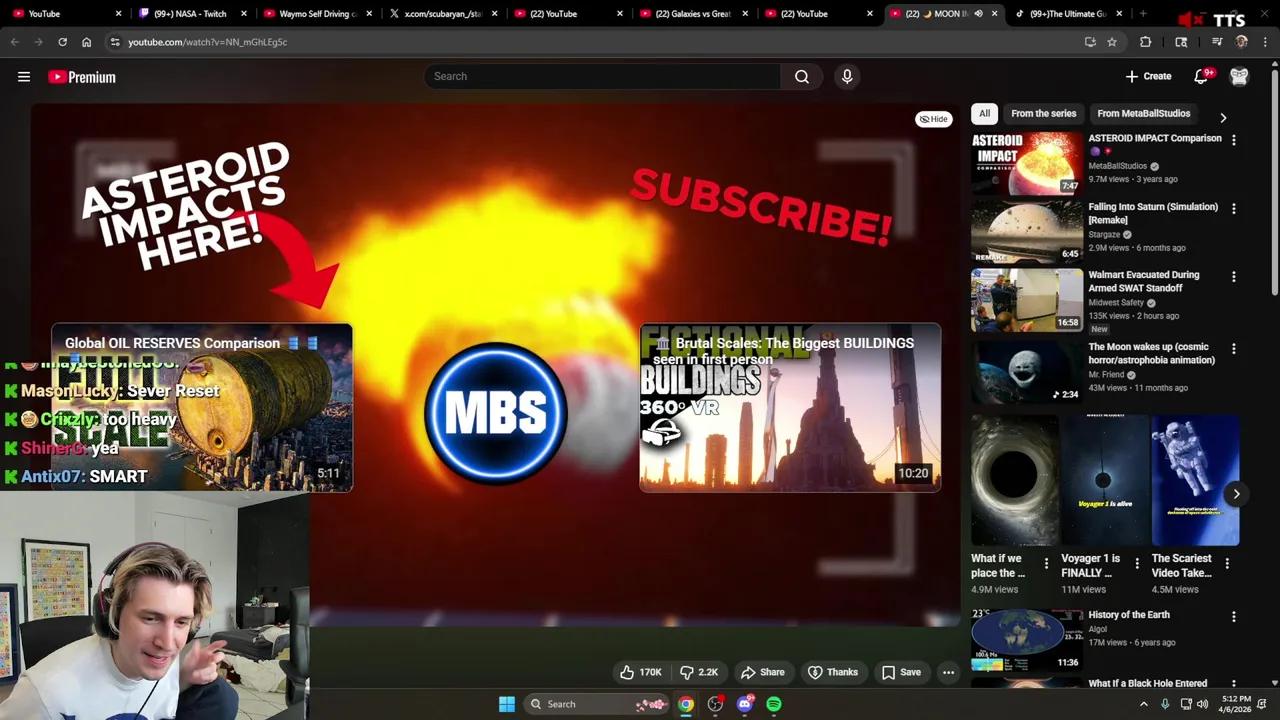The height and width of the screenshot is (720, 1280).
Task: Click the YouTube search magnifier button
Action: click(802, 77)
